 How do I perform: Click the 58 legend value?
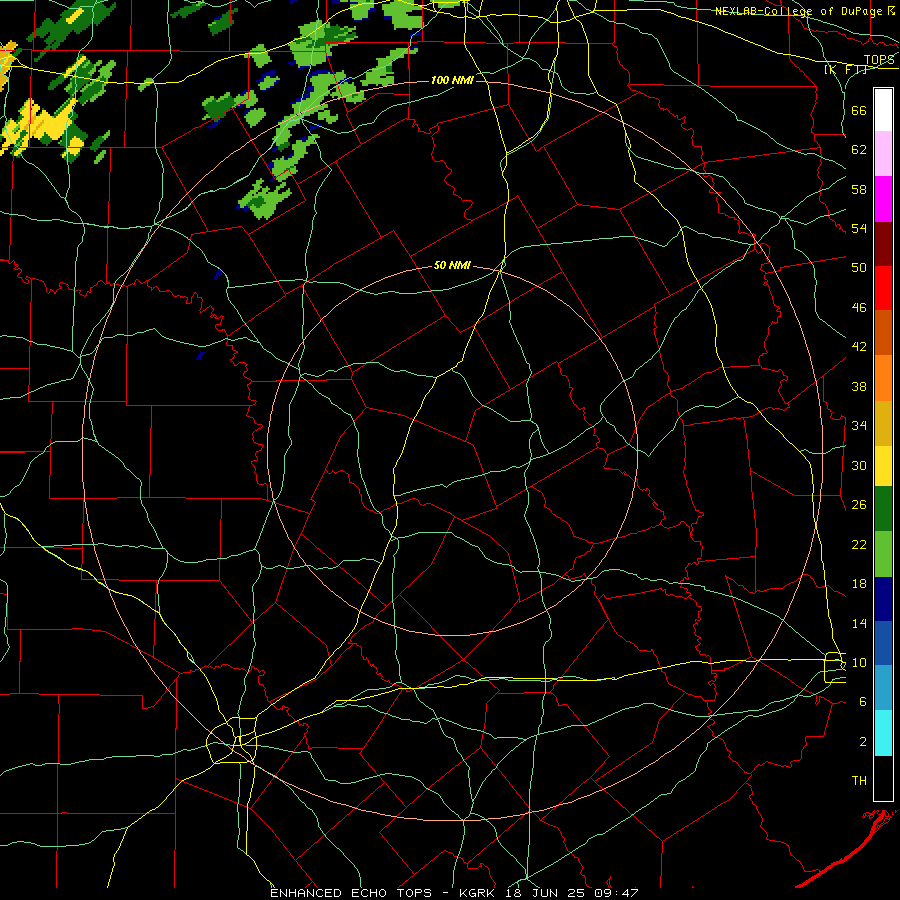[x=859, y=189]
